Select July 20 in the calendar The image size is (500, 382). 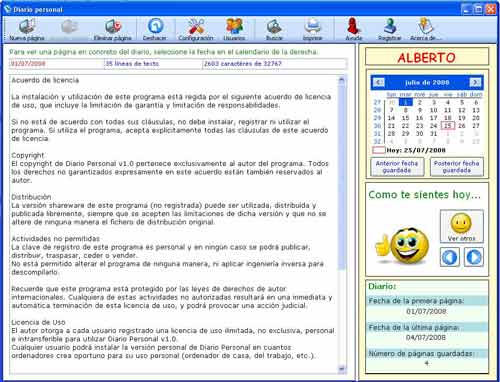point(476,118)
